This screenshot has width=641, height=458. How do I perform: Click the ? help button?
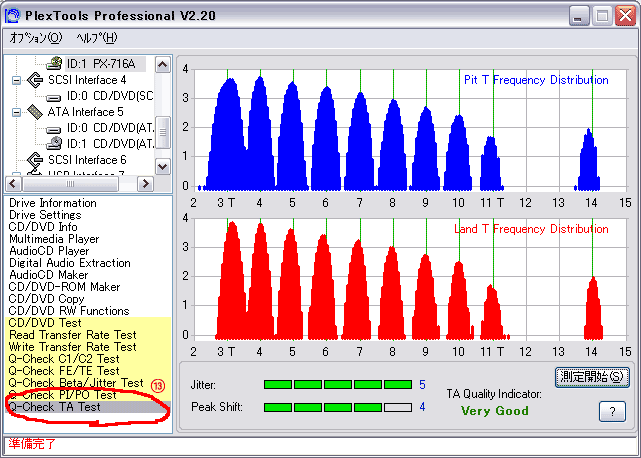[x=612, y=411]
